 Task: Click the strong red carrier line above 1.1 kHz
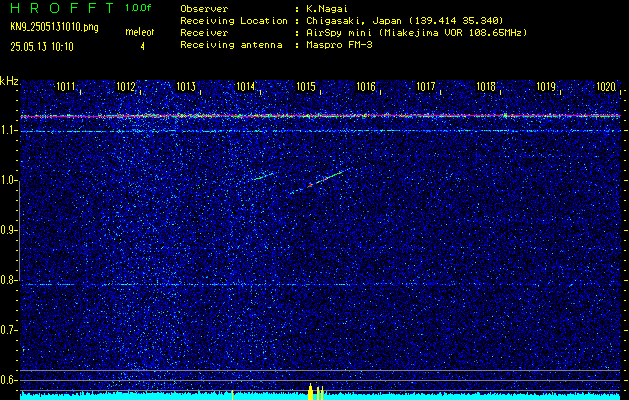320,116
